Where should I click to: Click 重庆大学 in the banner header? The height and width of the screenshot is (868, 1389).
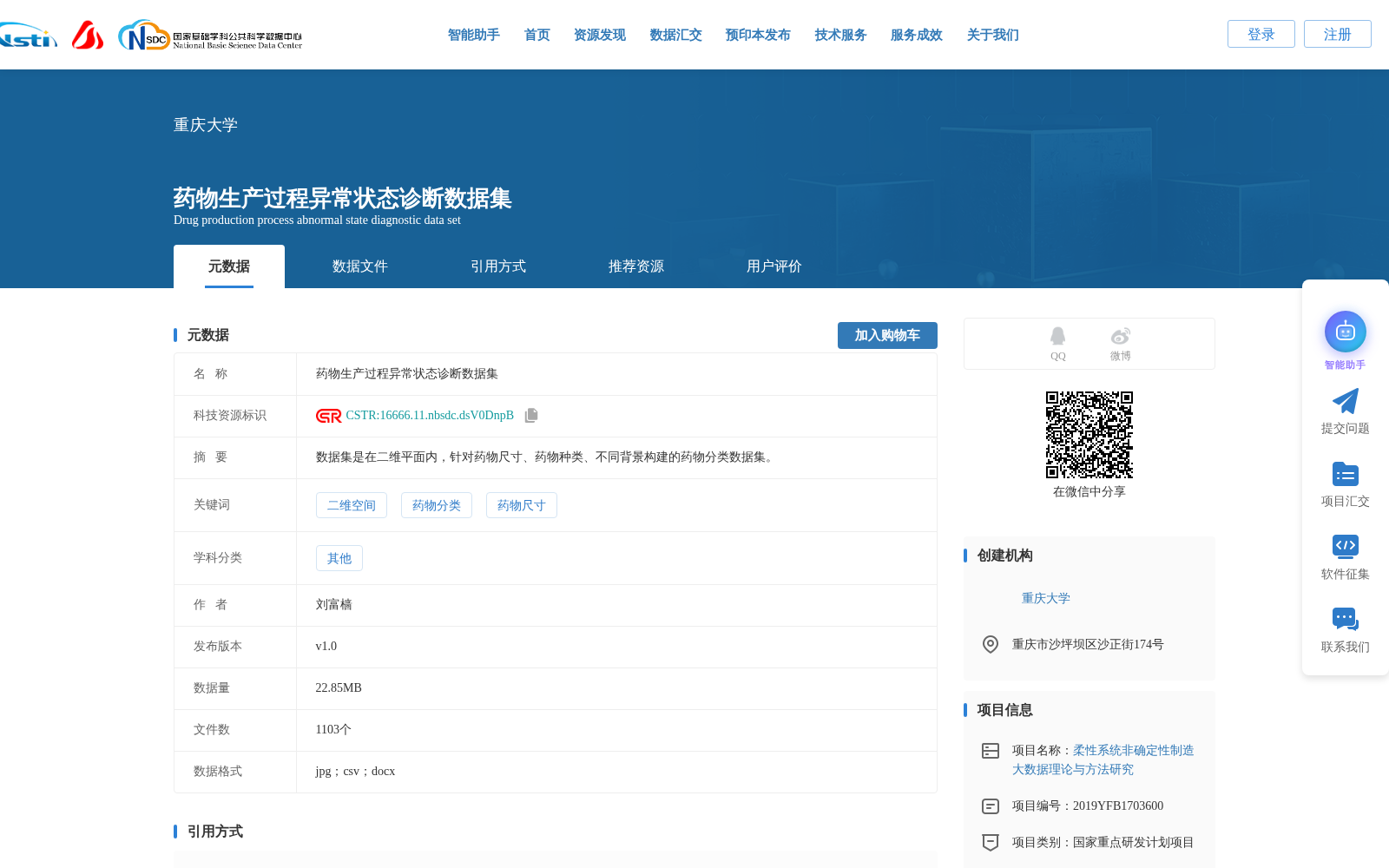point(206,125)
